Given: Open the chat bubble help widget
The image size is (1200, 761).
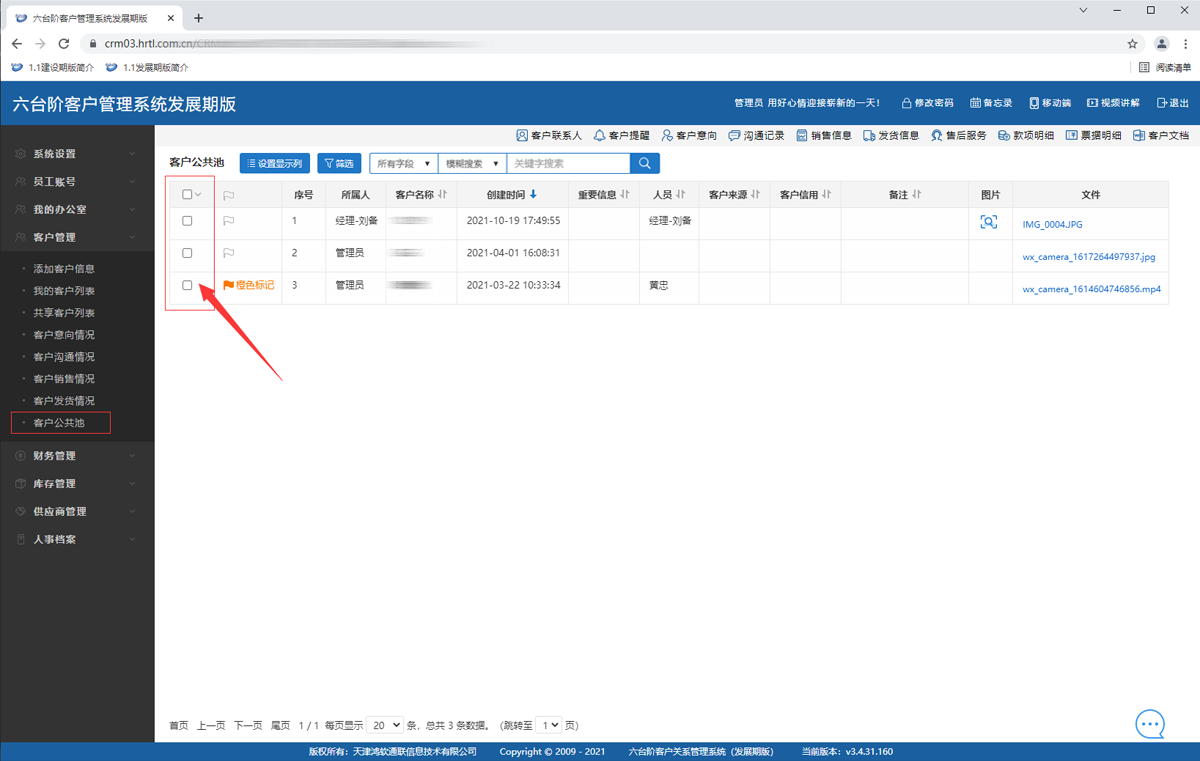Looking at the screenshot, I should tap(1150, 724).
